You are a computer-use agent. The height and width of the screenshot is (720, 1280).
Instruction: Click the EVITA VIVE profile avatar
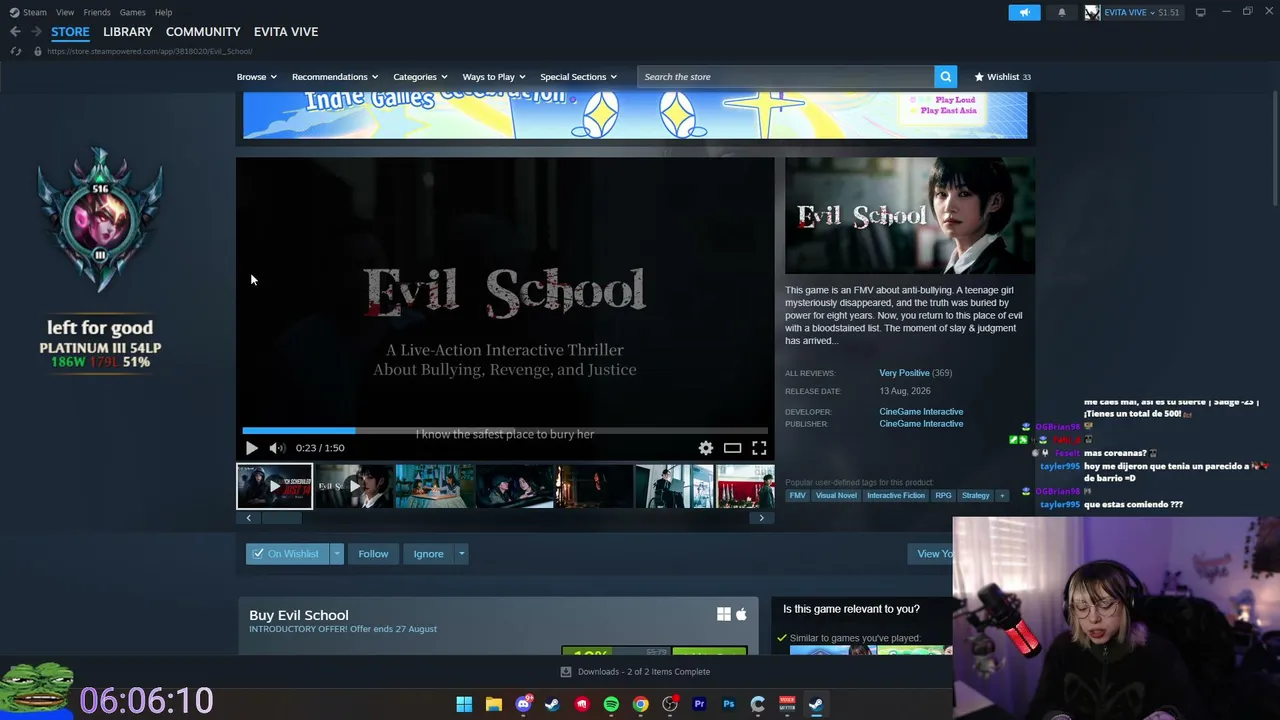(x=1092, y=12)
